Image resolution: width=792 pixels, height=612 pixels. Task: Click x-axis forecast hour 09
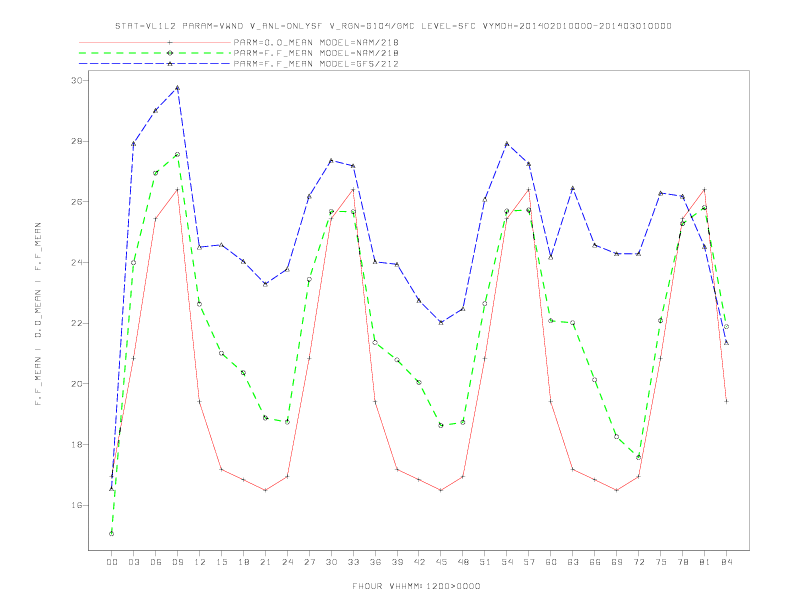tap(177, 562)
